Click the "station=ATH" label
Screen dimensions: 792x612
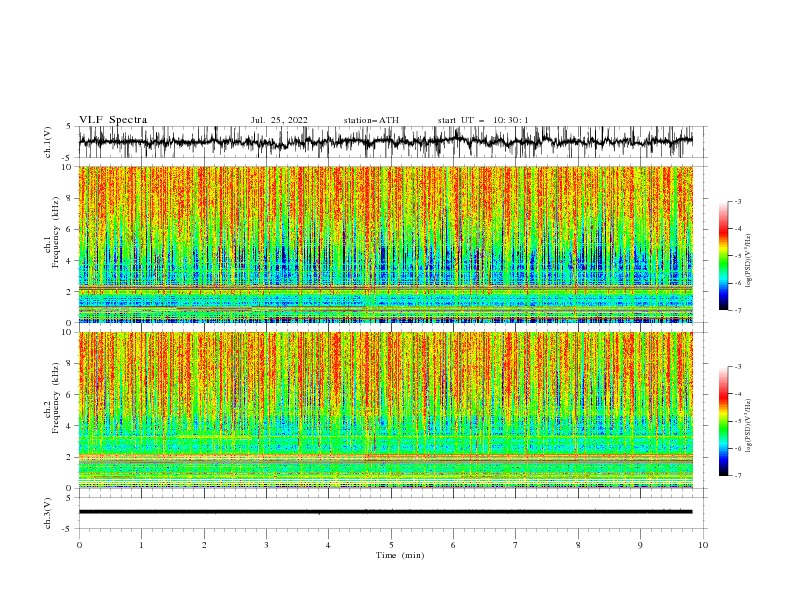pos(371,120)
